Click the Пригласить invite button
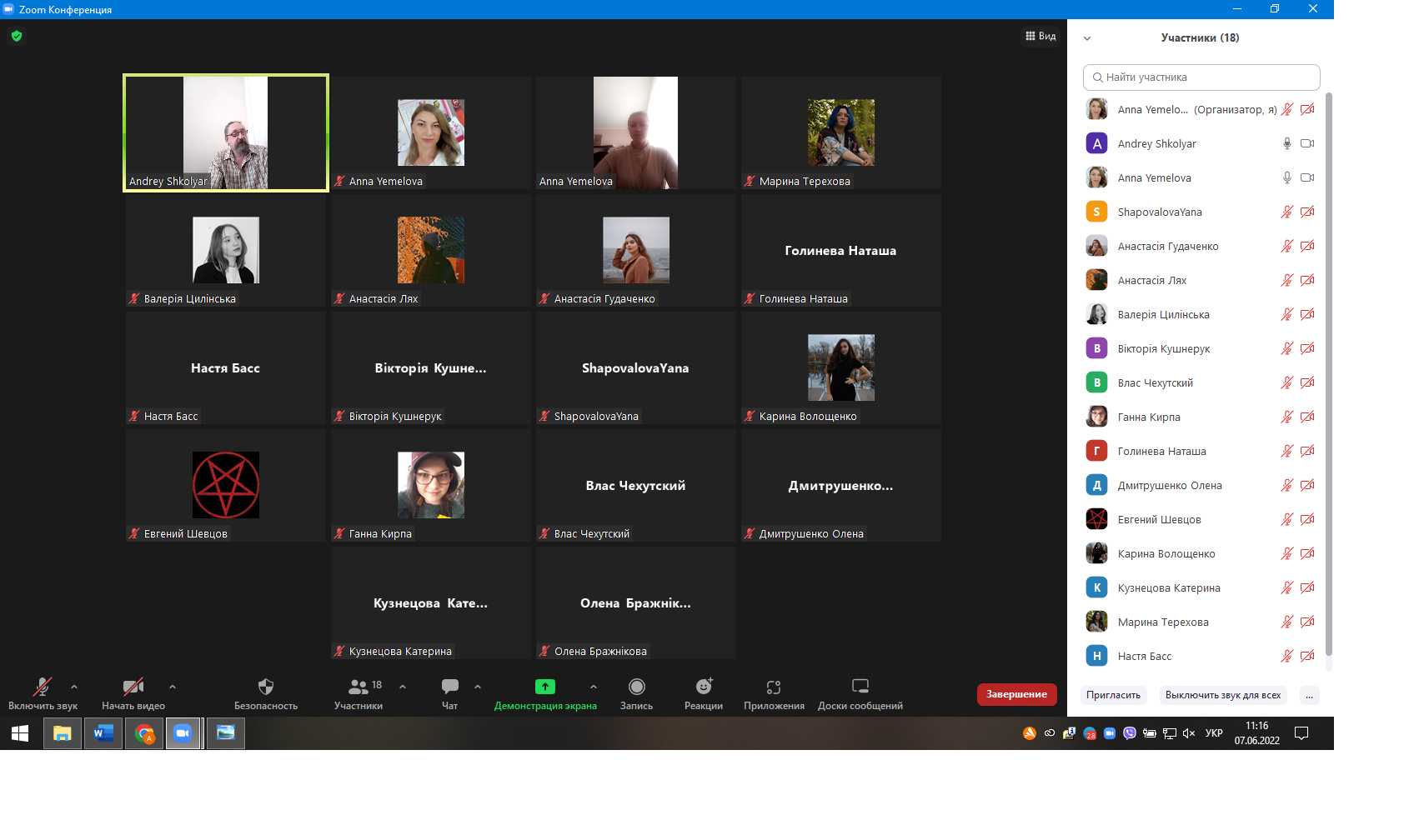The image size is (1409, 840). 1113,695
